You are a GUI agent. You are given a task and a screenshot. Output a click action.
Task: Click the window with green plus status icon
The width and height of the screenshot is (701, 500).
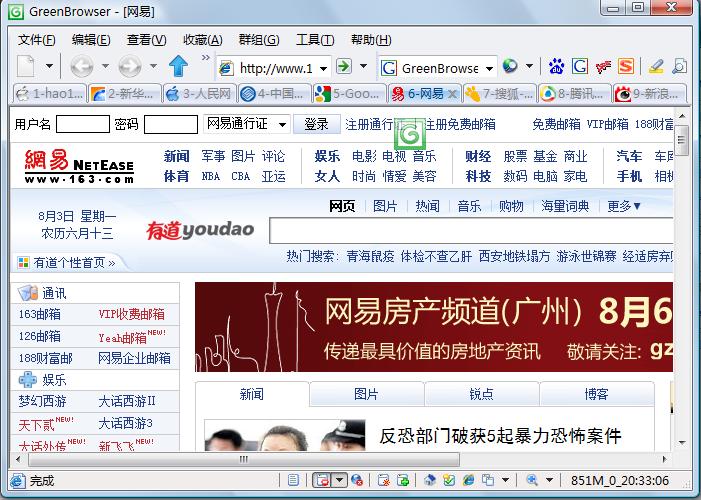pos(403,480)
